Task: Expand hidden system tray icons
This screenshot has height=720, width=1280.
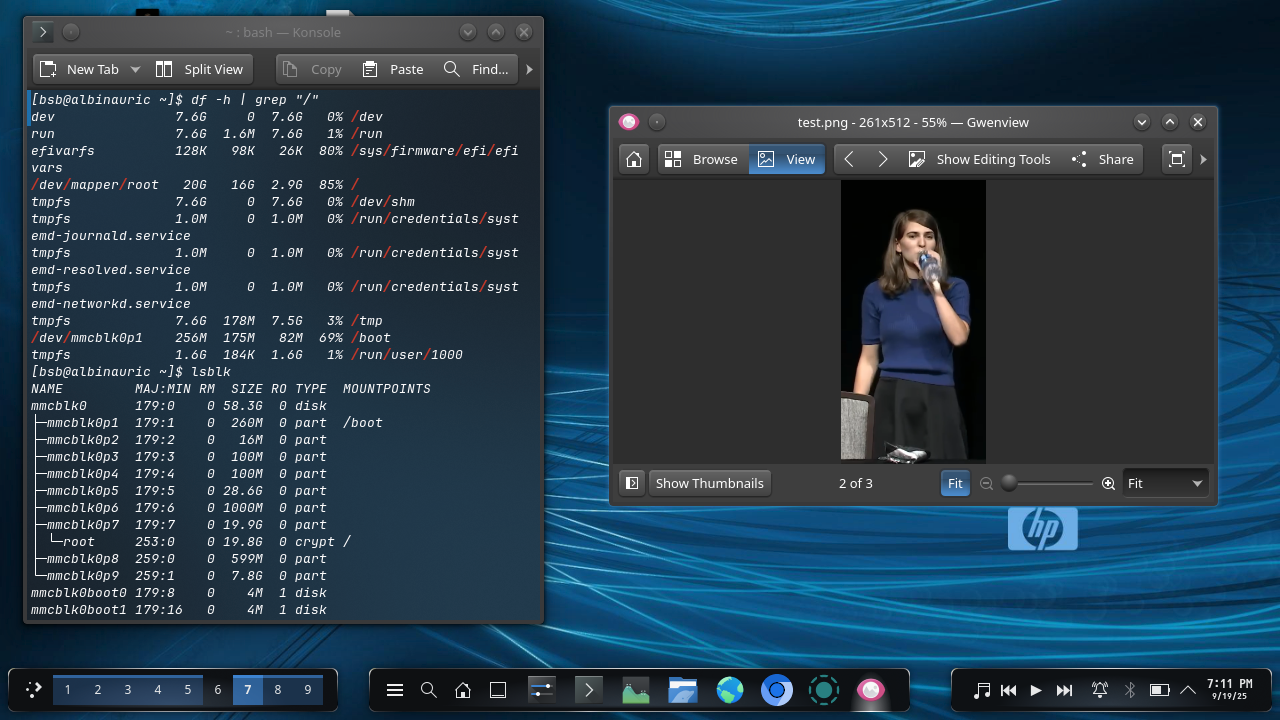Action: [x=1188, y=690]
